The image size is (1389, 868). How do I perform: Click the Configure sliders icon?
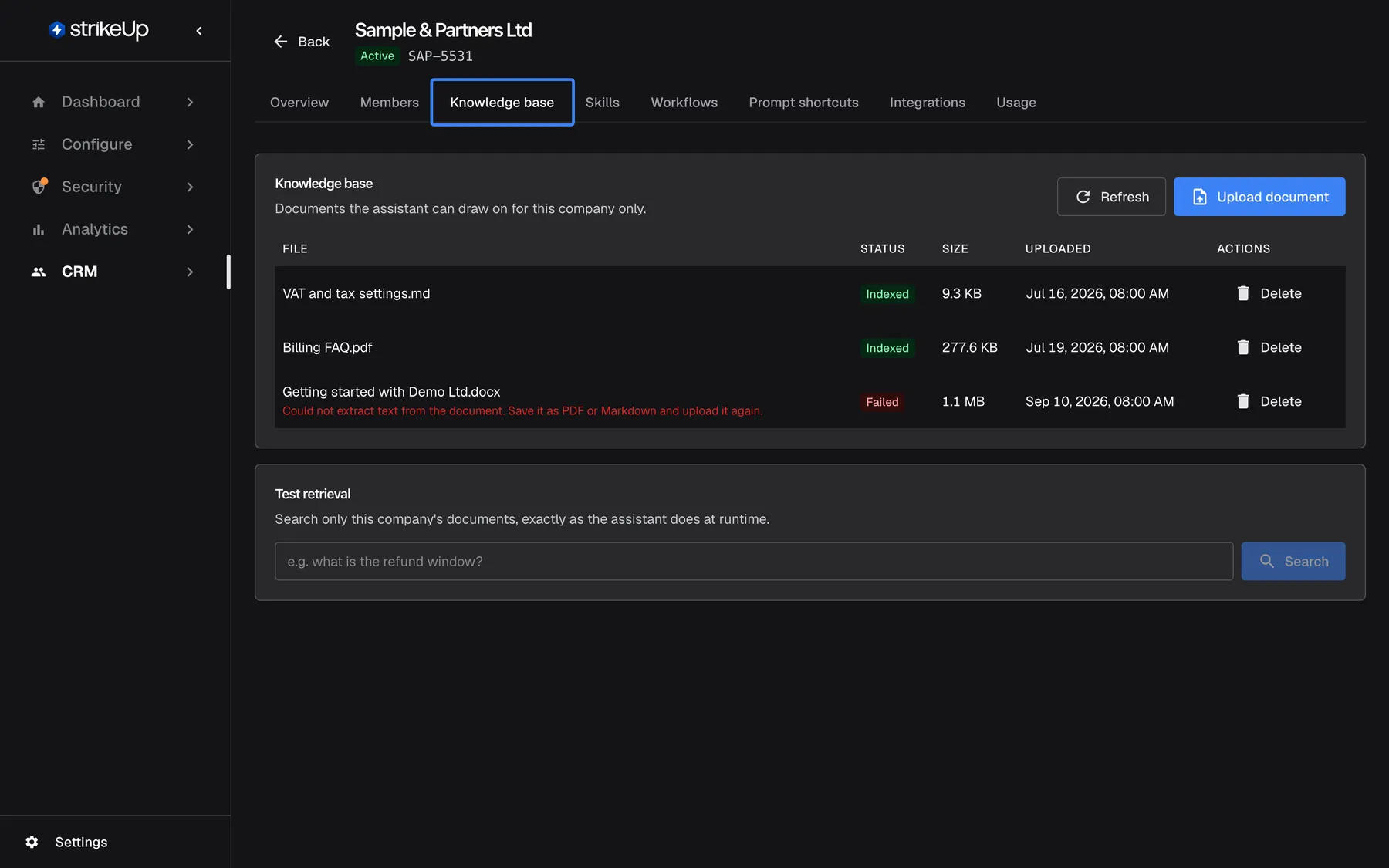pos(39,144)
